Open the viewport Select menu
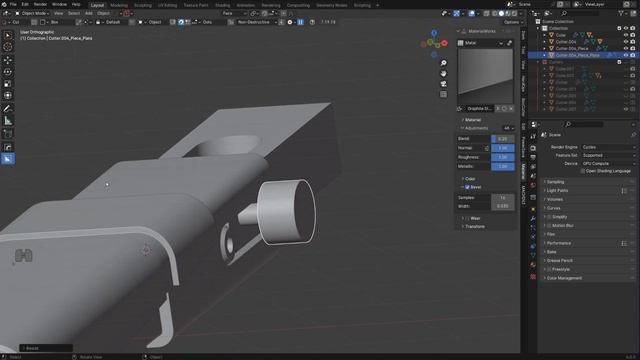640x360 pixels. click(x=74, y=13)
